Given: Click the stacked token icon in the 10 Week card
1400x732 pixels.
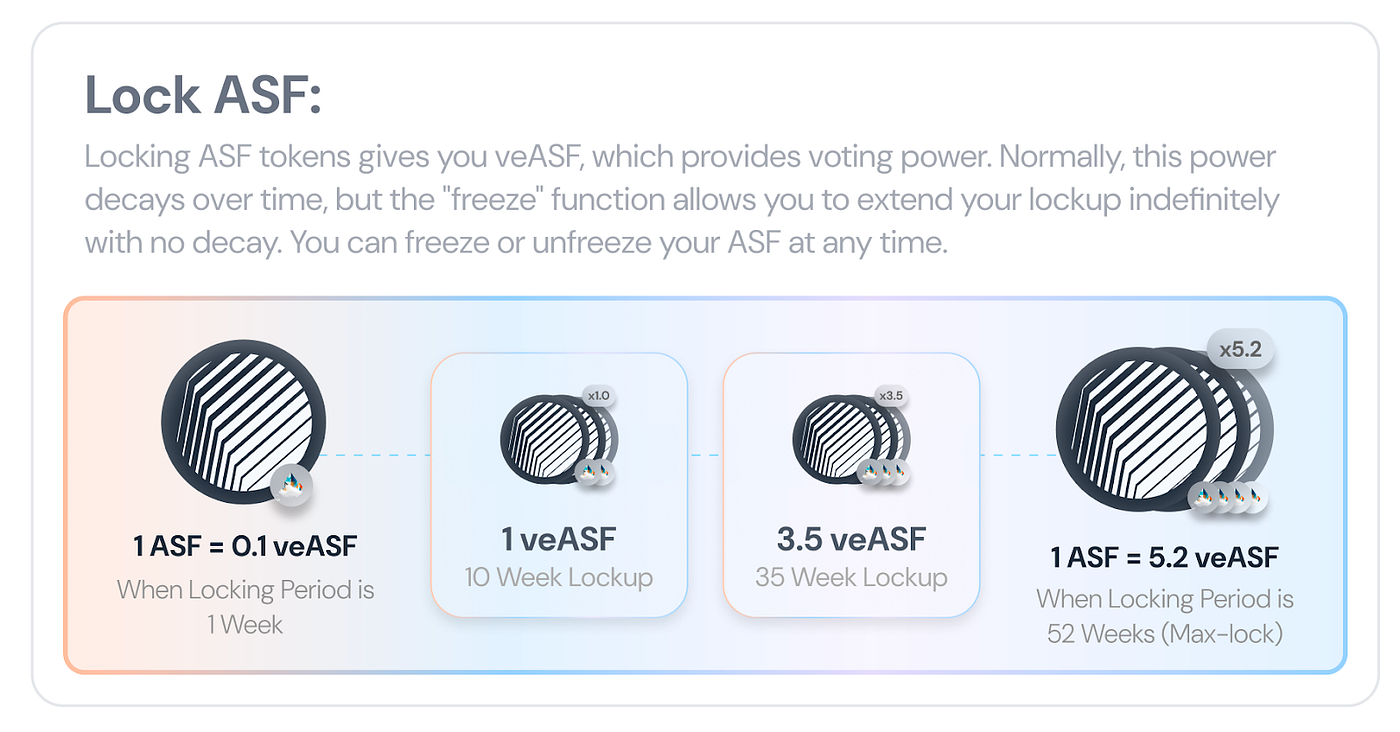Looking at the screenshot, I should point(559,438).
